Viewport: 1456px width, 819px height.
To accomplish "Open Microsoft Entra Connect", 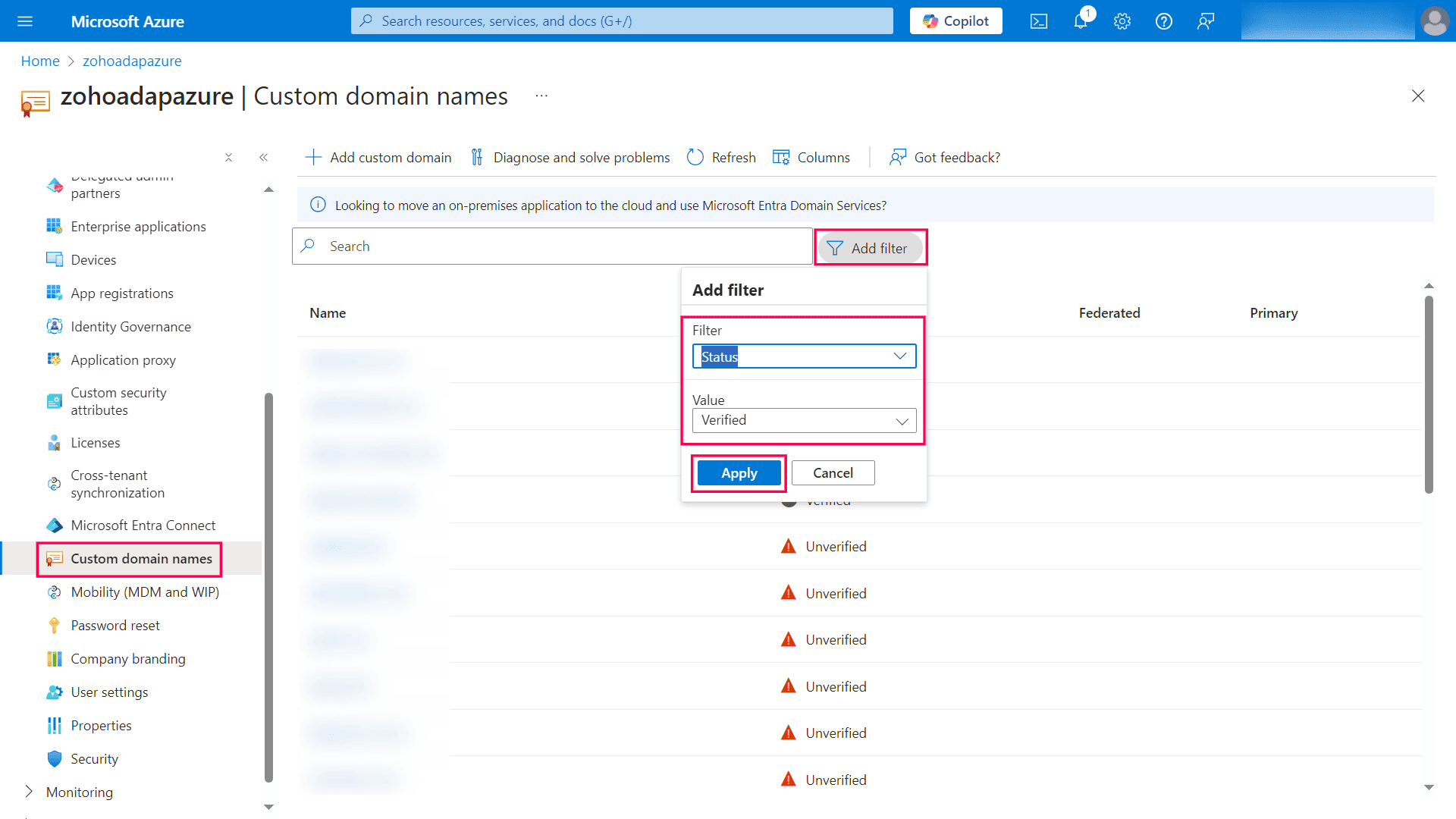I will [143, 525].
